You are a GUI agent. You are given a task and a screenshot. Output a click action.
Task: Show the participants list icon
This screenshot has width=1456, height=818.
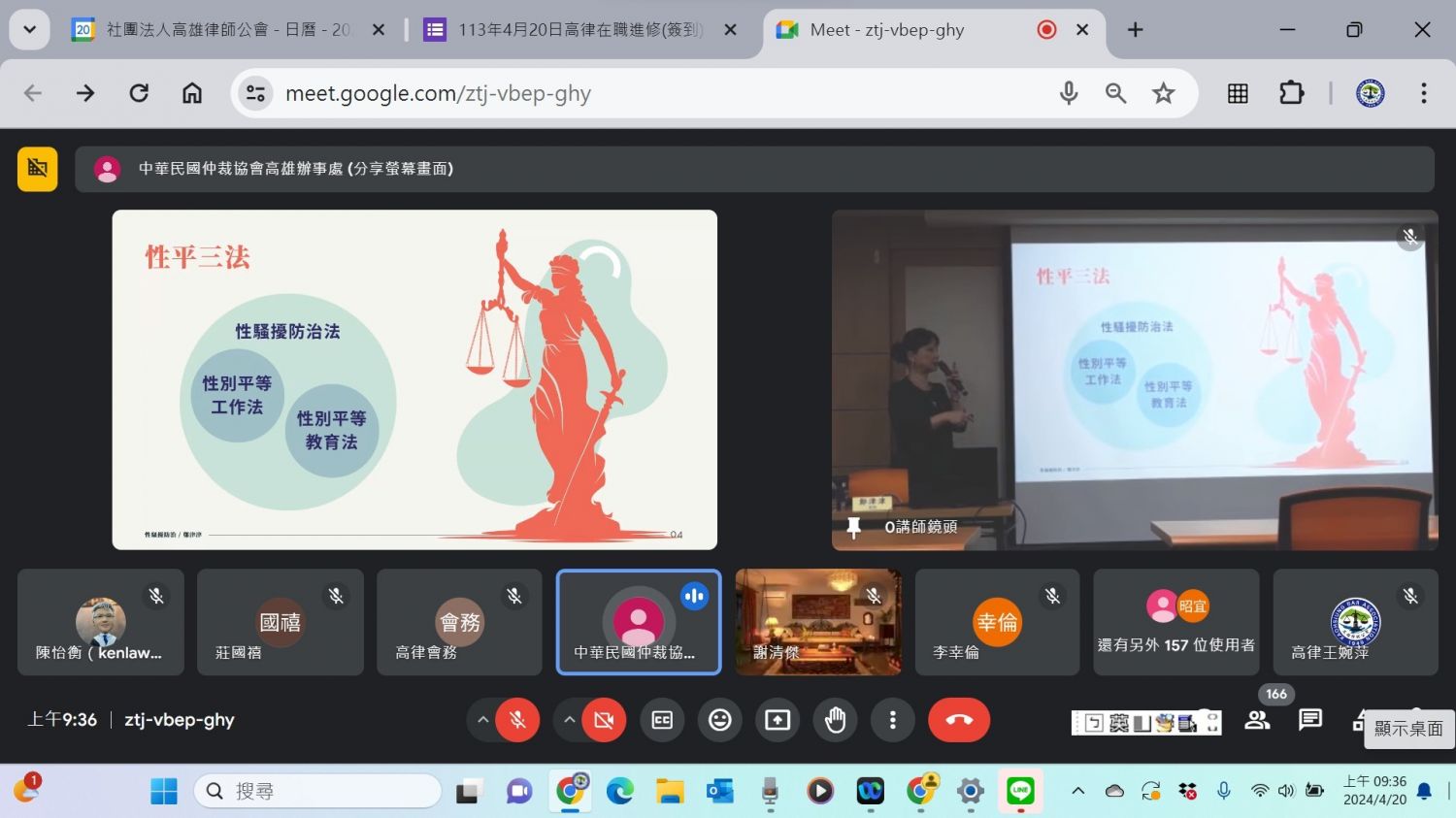1257,720
